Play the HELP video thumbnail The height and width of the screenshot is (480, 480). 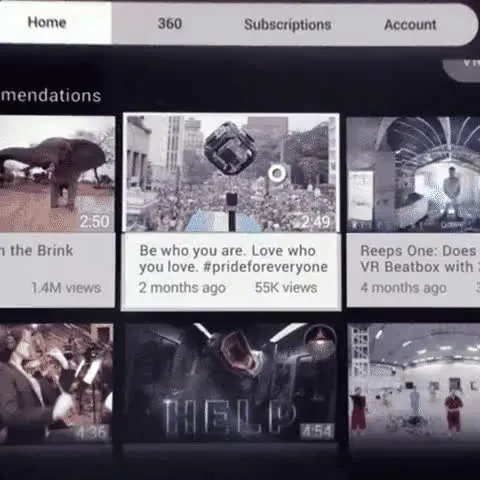click(x=231, y=382)
